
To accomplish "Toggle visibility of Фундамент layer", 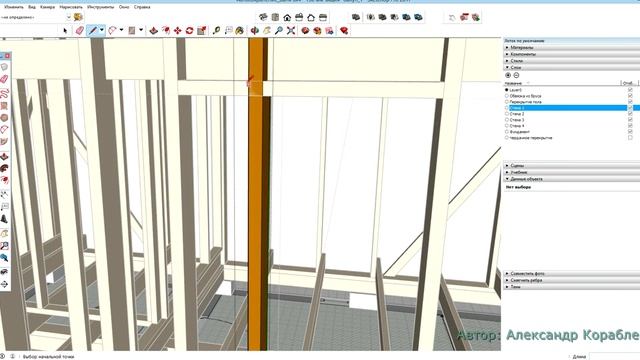I will pos(630,132).
